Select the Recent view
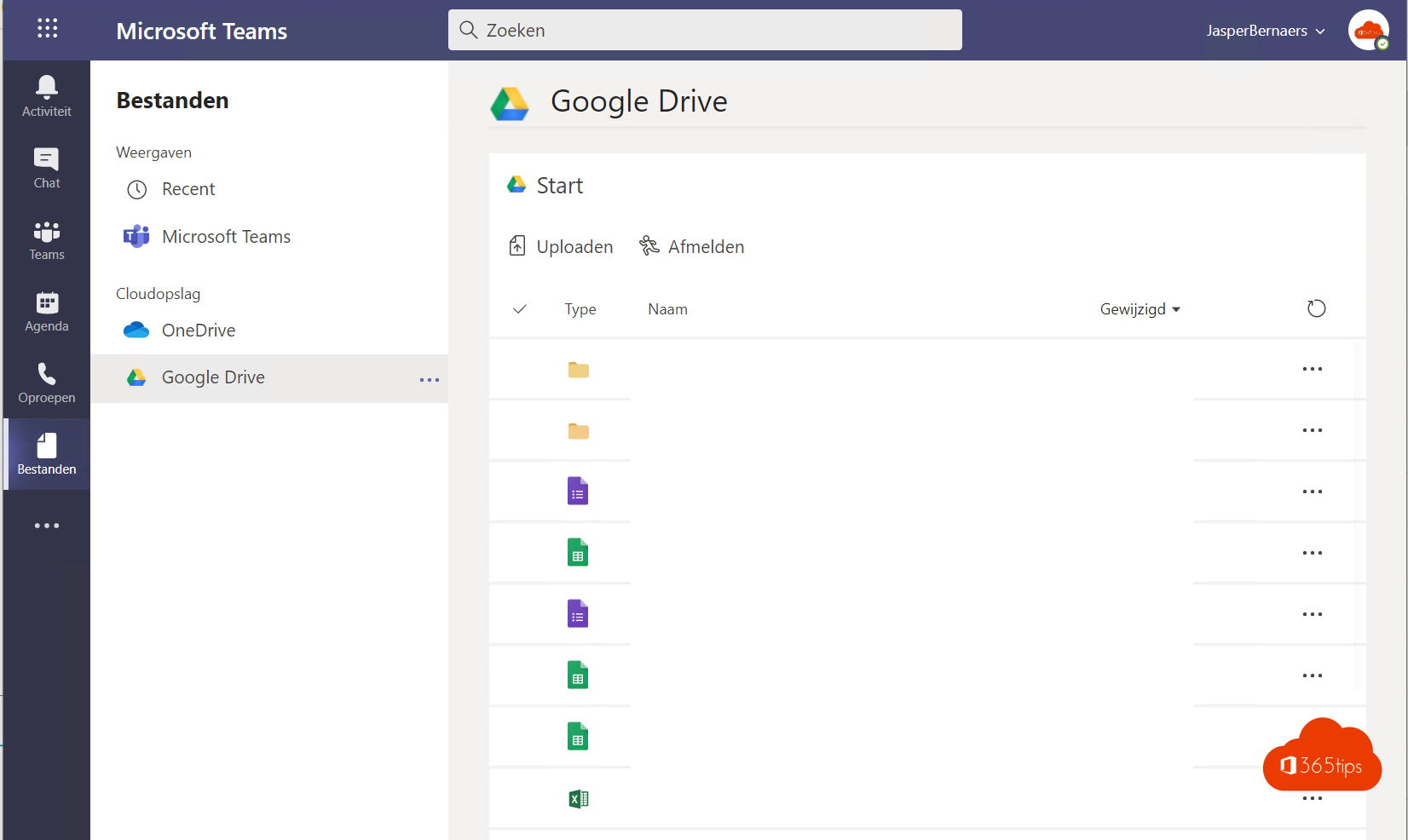Image resolution: width=1408 pixels, height=840 pixels. tap(188, 189)
